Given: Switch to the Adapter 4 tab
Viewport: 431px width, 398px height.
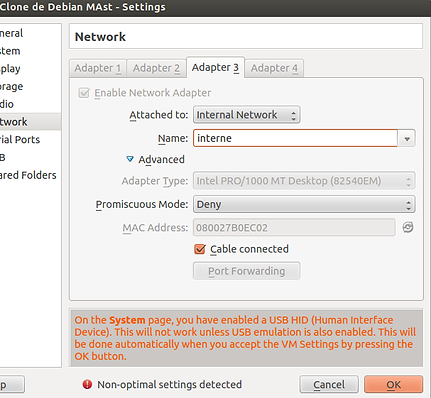Looking at the screenshot, I should (x=274, y=68).
